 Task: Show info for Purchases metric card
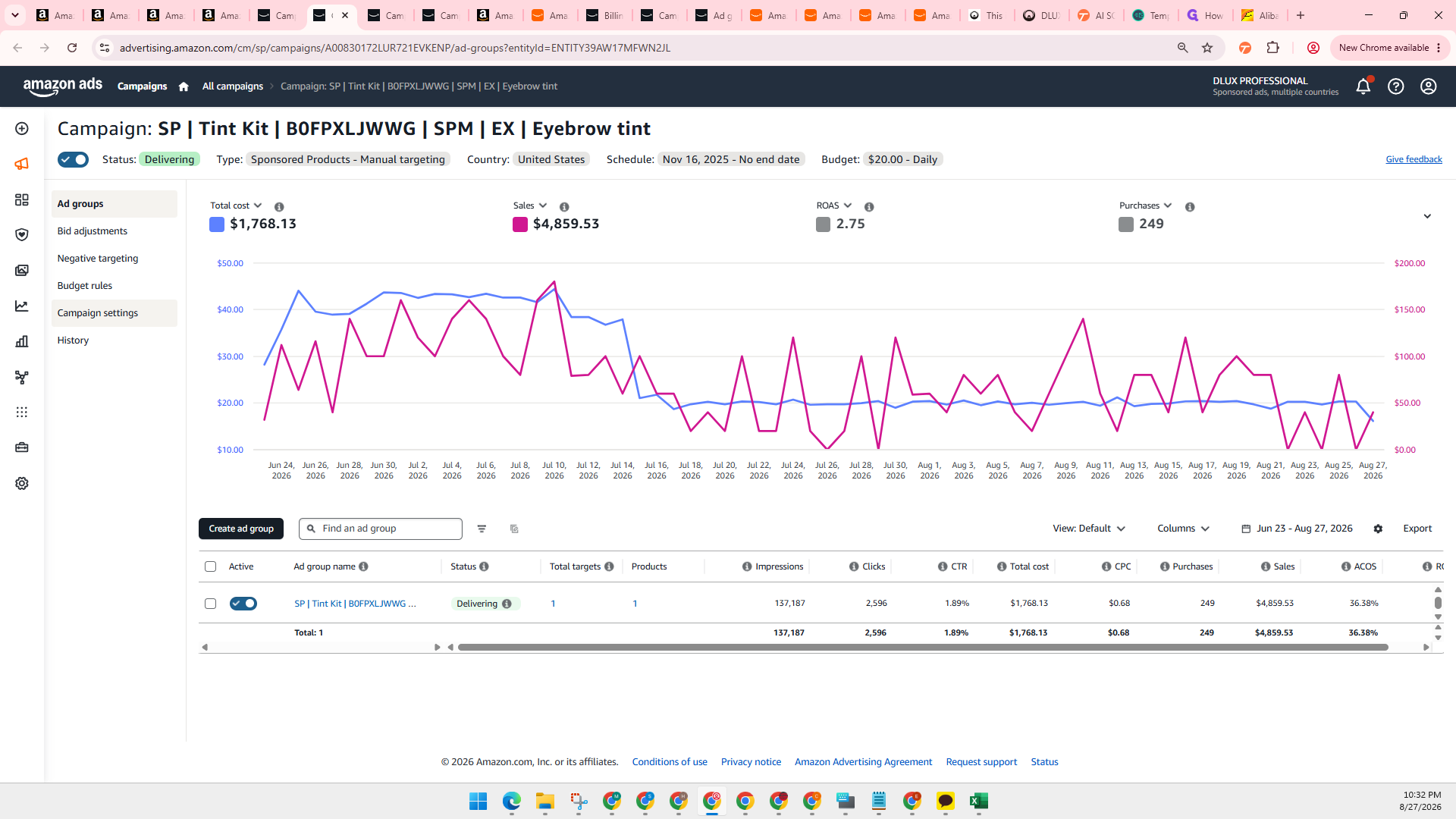(x=1190, y=206)
